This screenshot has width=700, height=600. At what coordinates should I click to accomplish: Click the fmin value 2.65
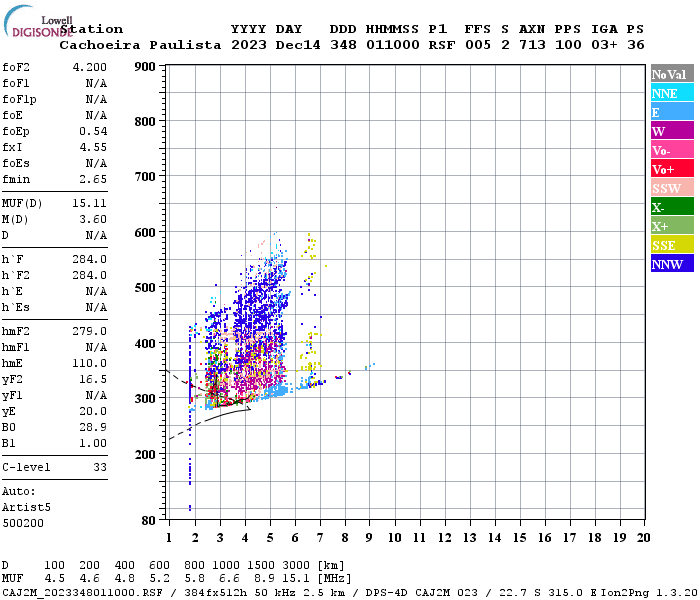(x=93, y=179)
